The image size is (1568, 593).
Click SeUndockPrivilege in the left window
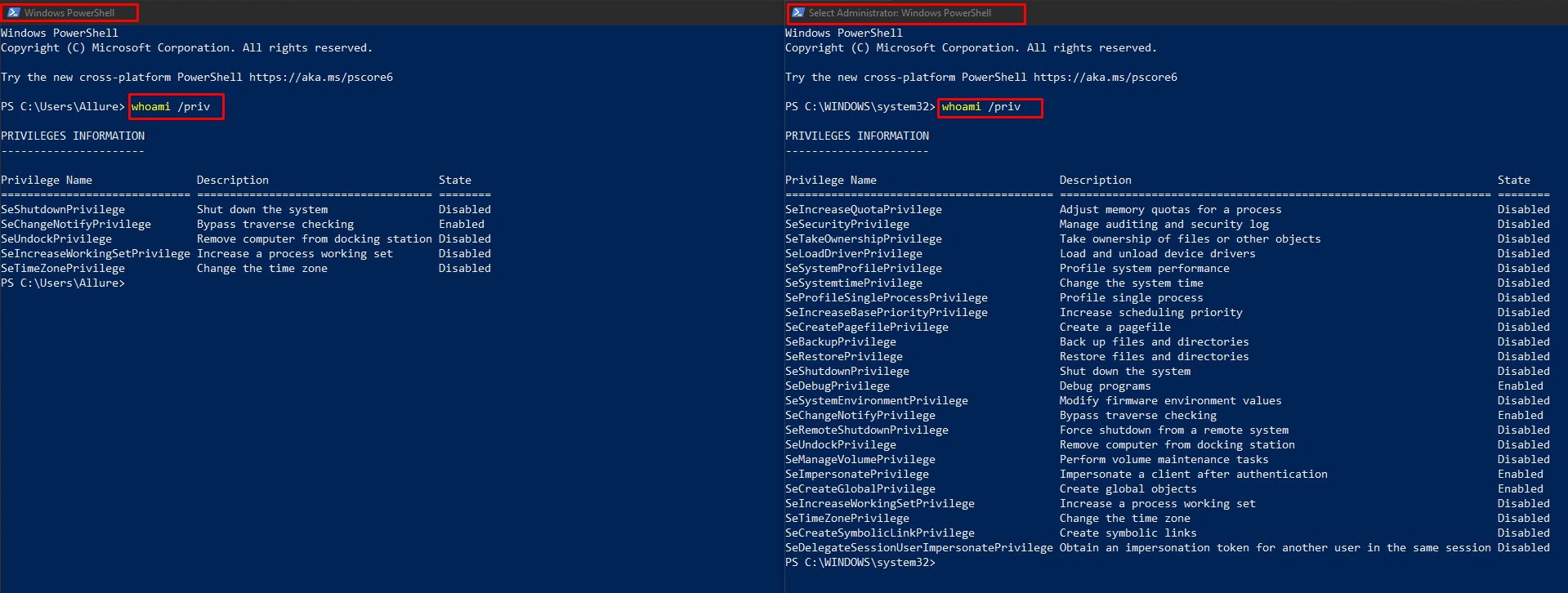click(56, 239)
